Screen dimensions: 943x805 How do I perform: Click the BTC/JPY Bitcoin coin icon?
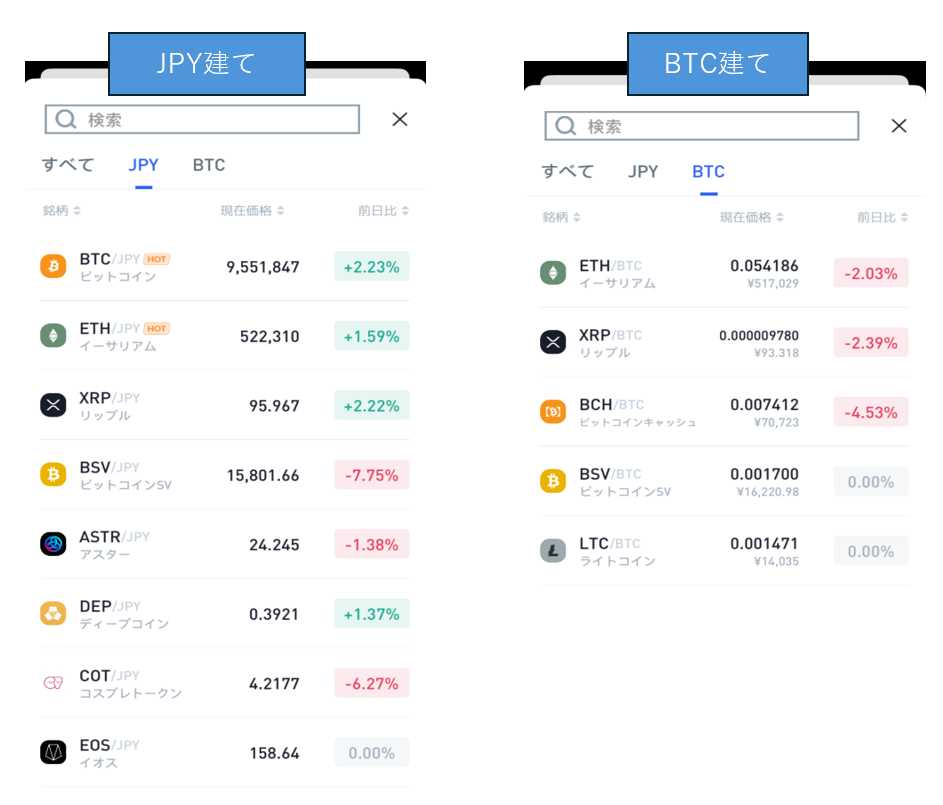pyautogui.click(x=53, y=267)
